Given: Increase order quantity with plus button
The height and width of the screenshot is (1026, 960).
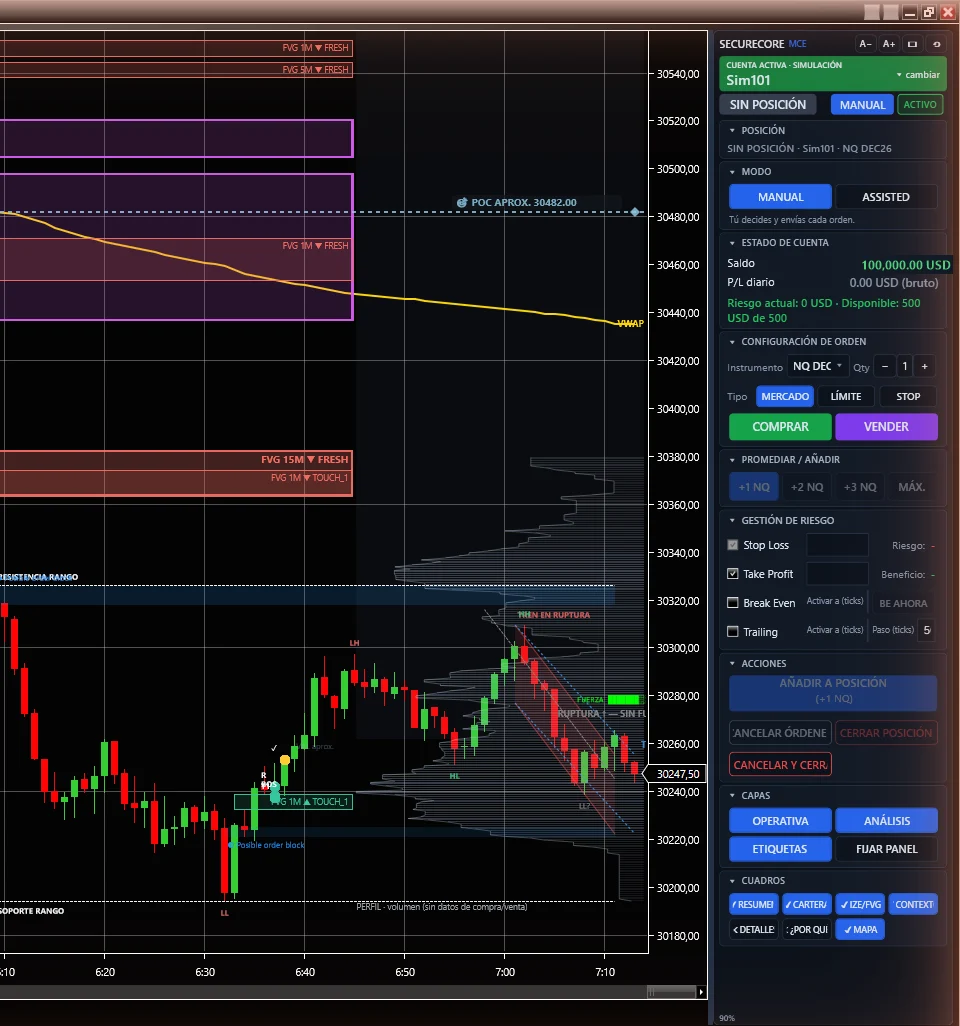Looking at the screenshot, I should coord(925,366).
